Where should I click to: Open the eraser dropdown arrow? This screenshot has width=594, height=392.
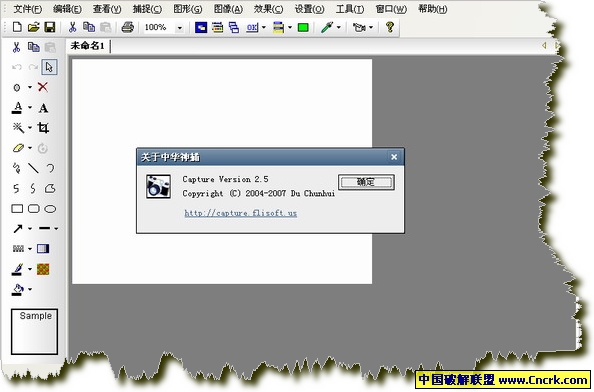click(x=30, y=148)
